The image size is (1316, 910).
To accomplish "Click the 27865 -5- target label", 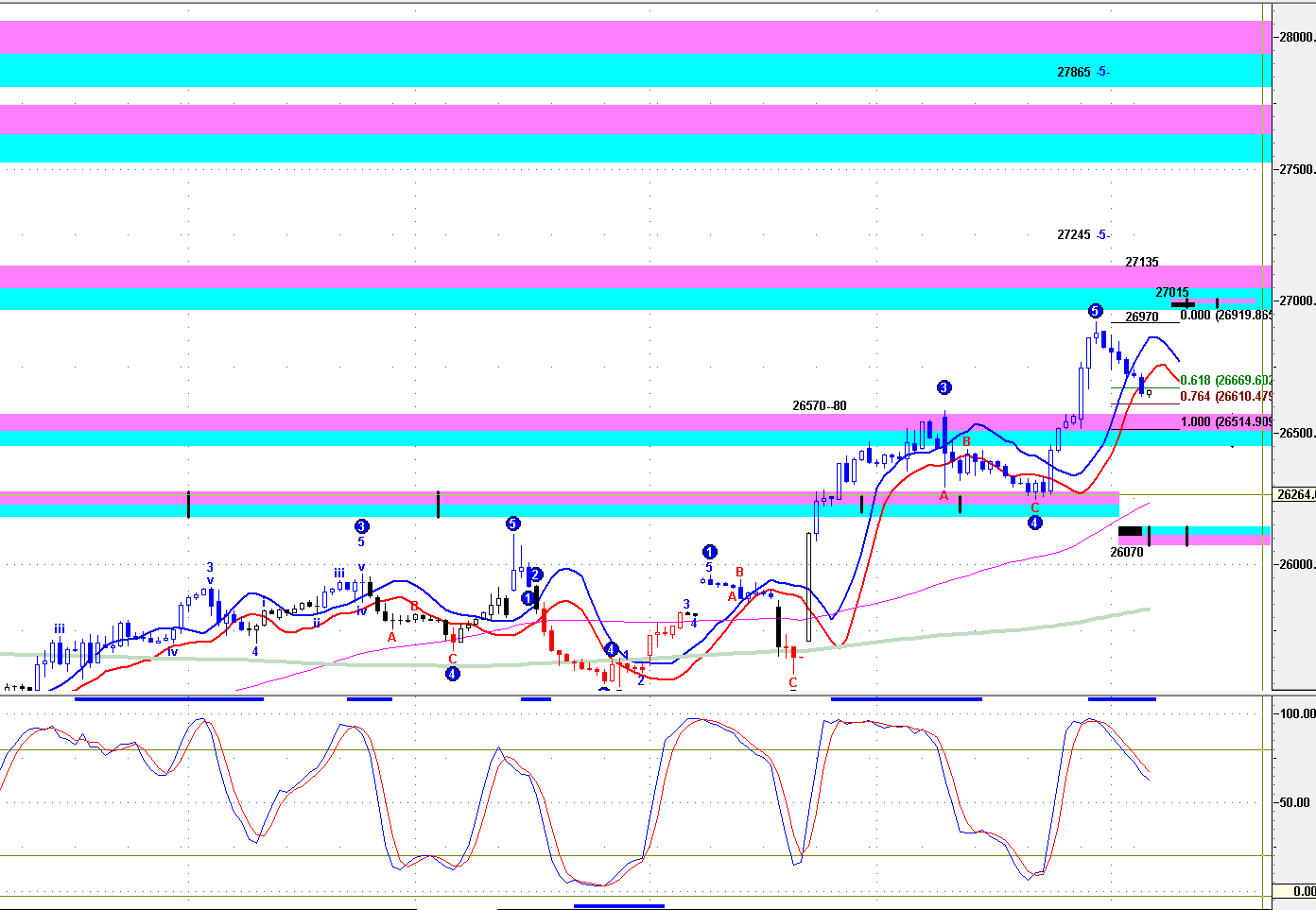I will point(1083,72).
